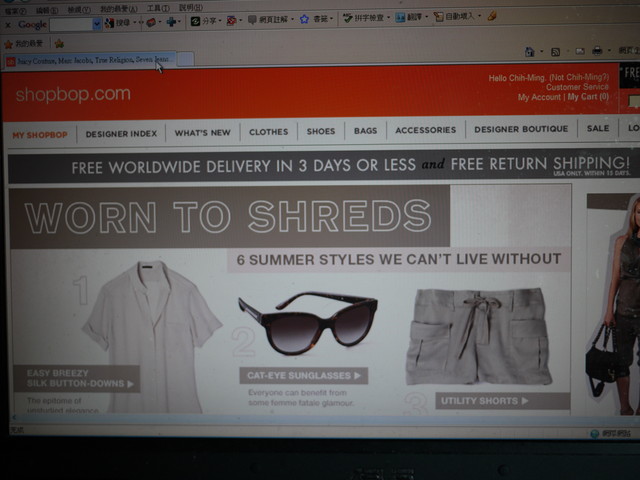
Task: Go to SHOES nav tab
Action: [321, 131]
